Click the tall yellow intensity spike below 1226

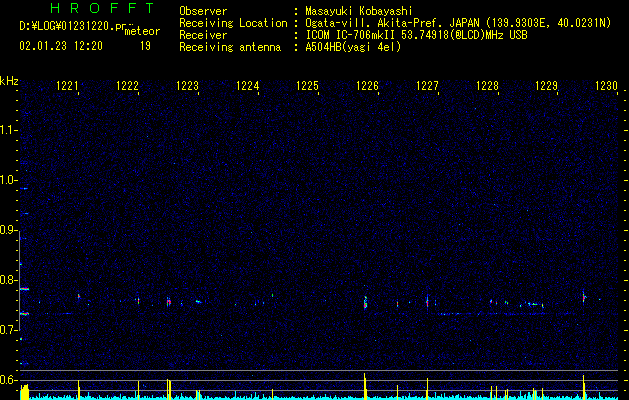[x=365, y=386]
